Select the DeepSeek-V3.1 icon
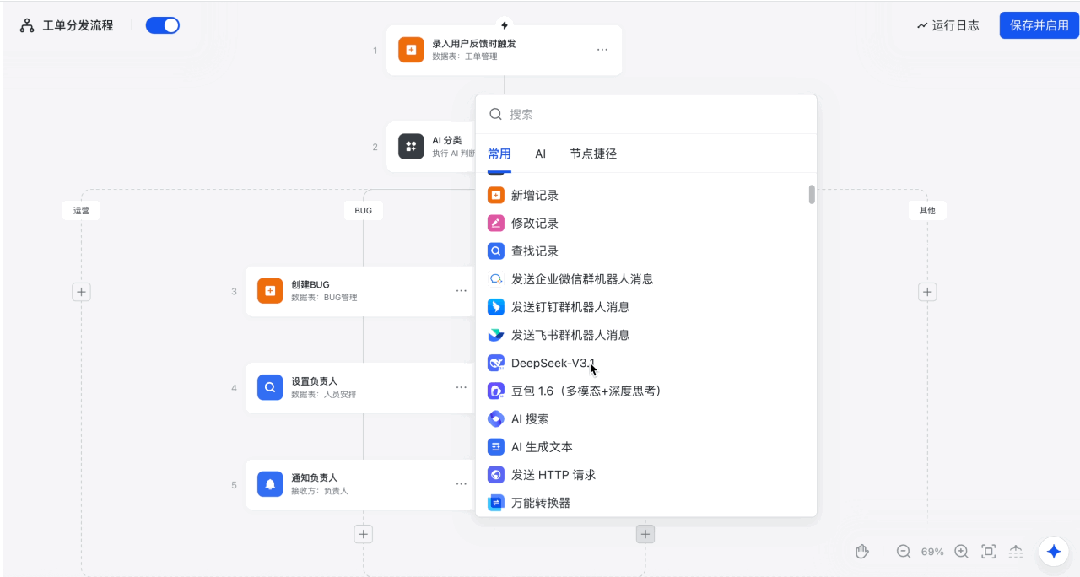Screen dimensions: 1080x577 496,363
